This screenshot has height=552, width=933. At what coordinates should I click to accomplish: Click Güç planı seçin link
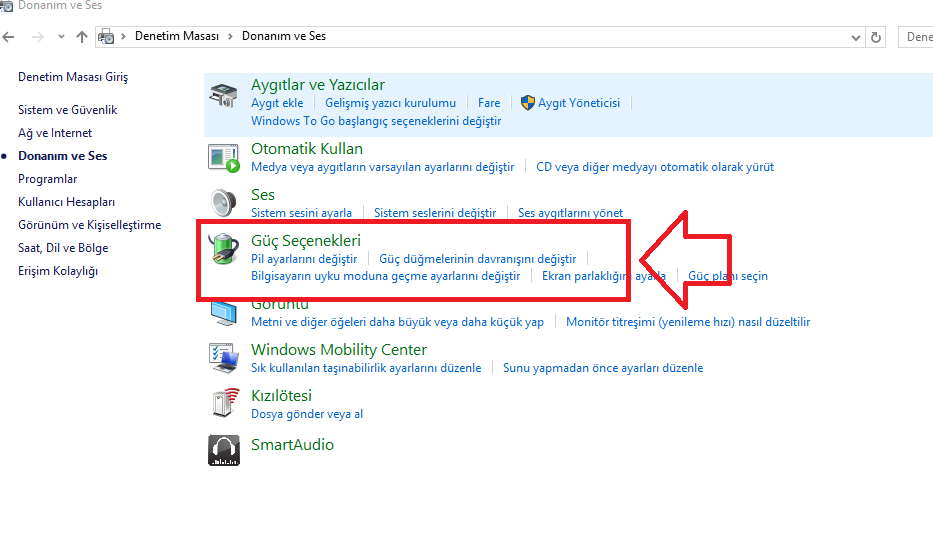728,276
